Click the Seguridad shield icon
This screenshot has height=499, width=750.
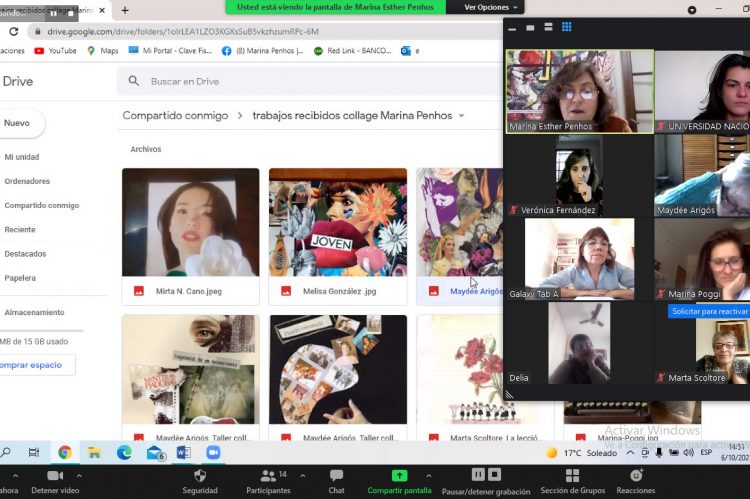[199, 476]
